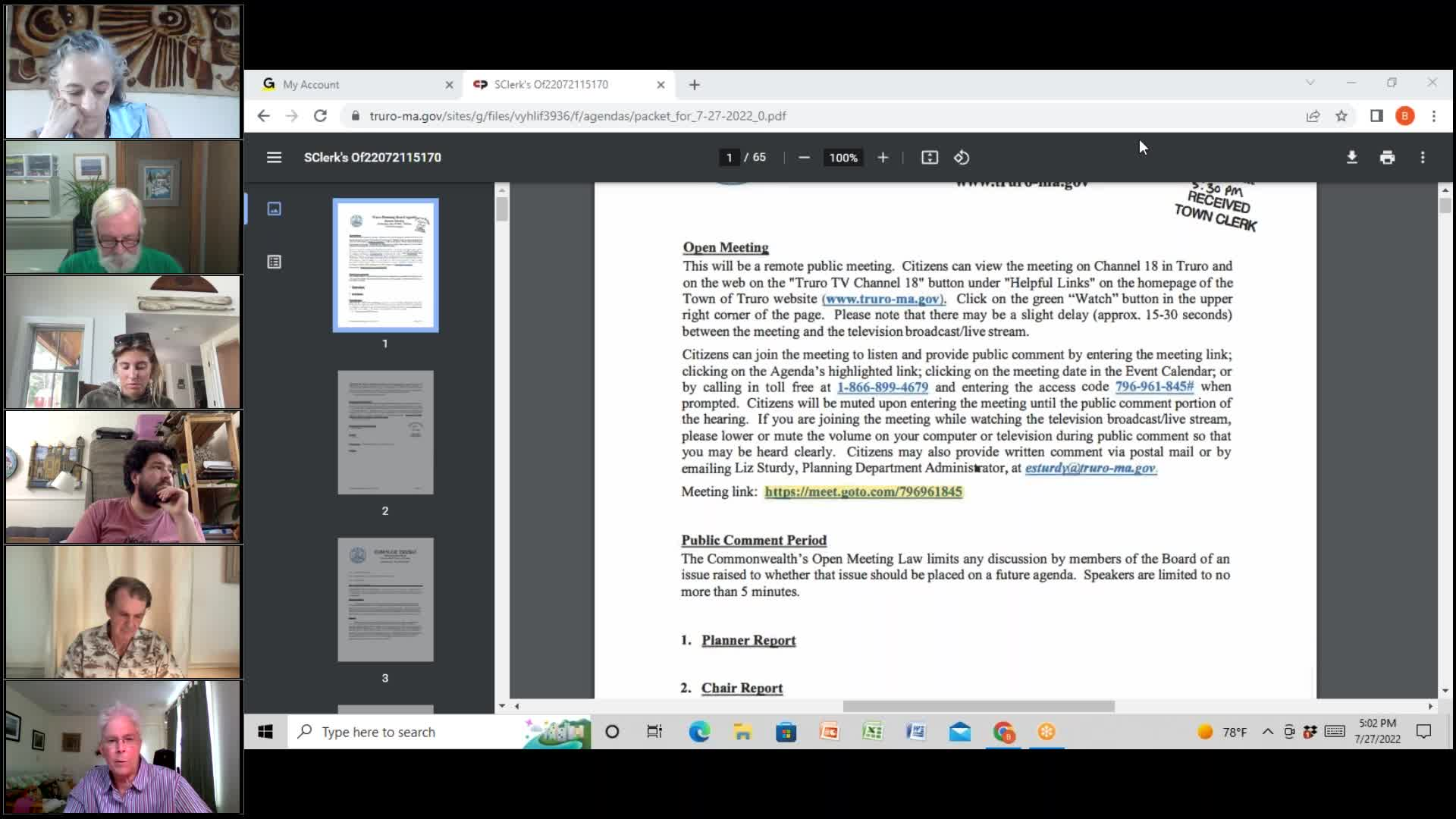This screenshot has height=819, width=1456.
Task: Show hidden system tray icons
Action: (1267, 732)
